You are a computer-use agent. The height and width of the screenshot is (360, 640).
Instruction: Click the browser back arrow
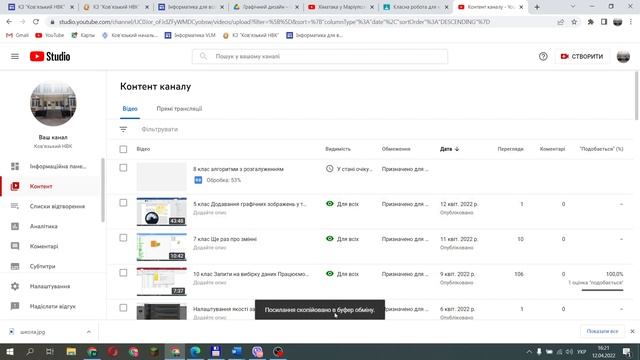click(x=9, y=22)
